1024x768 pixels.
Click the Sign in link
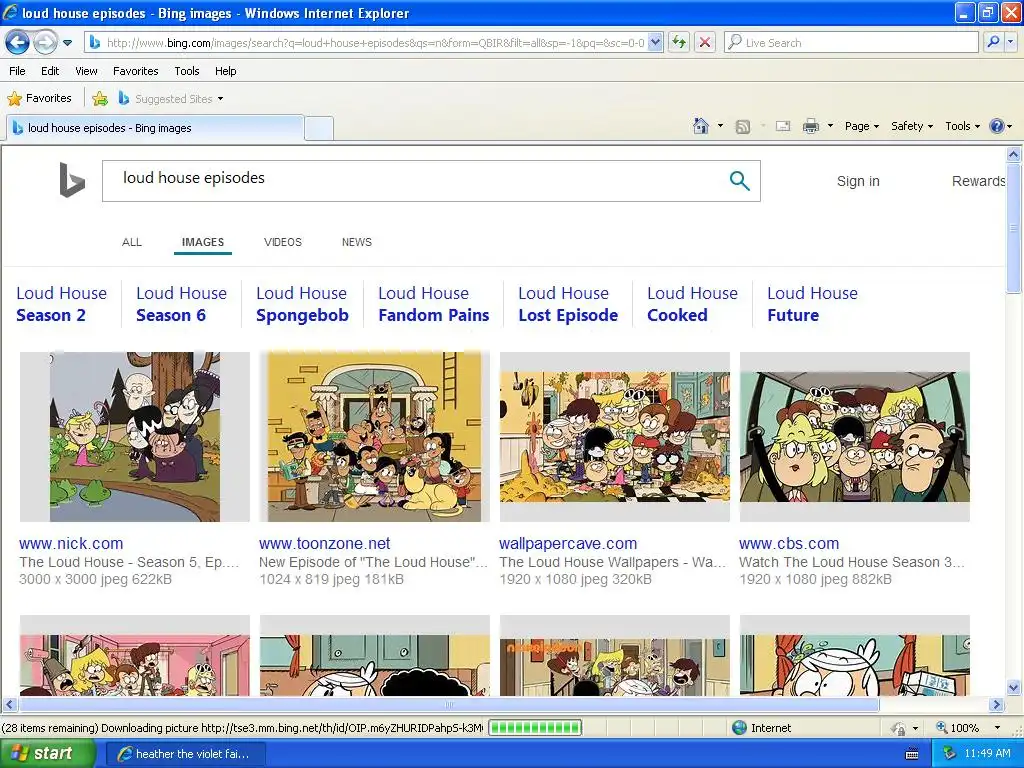click(858, 181)
